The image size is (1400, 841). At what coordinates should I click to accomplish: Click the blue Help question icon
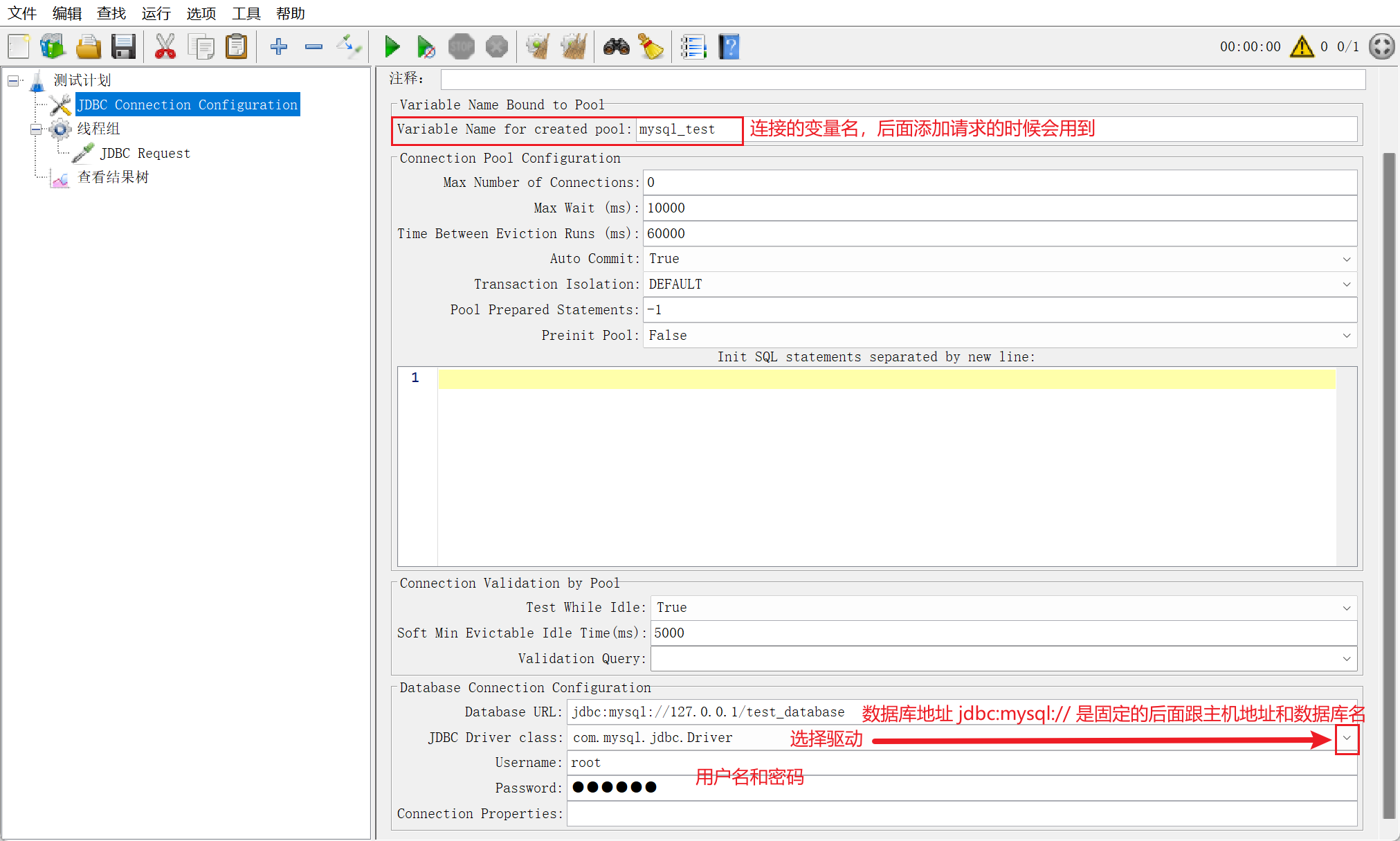click(729, 47)
